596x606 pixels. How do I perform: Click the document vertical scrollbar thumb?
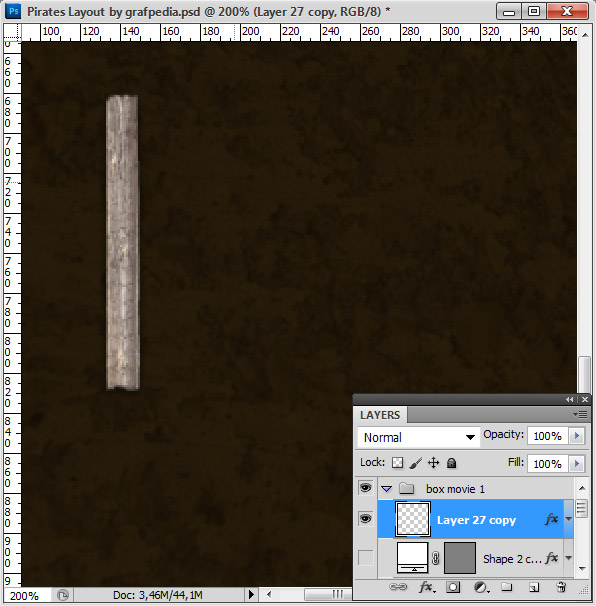point(585,375)
